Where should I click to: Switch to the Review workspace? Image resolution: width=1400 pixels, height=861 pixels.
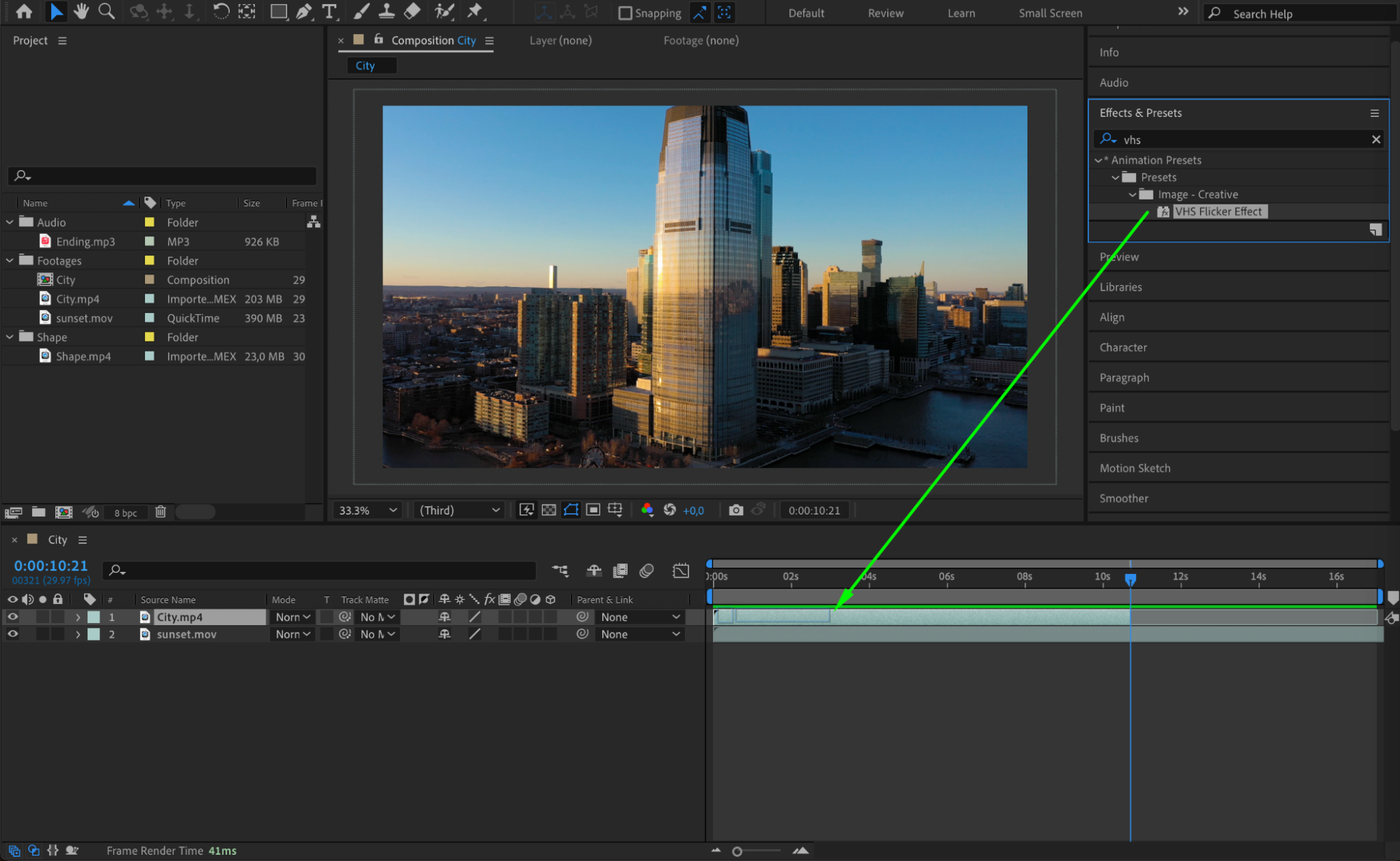[x=885, y=13]
